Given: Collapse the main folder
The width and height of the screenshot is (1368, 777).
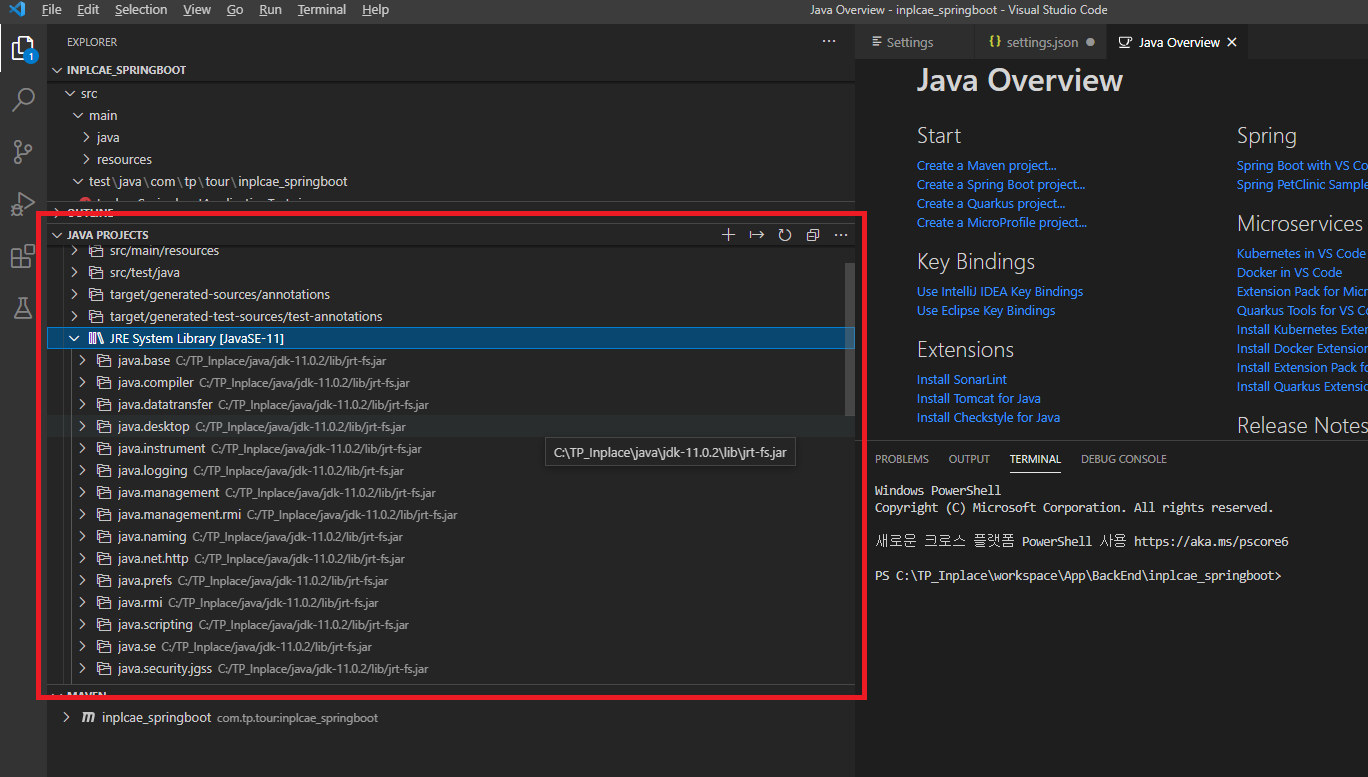Looking at the screenshot, I should (x=78, y=116).
